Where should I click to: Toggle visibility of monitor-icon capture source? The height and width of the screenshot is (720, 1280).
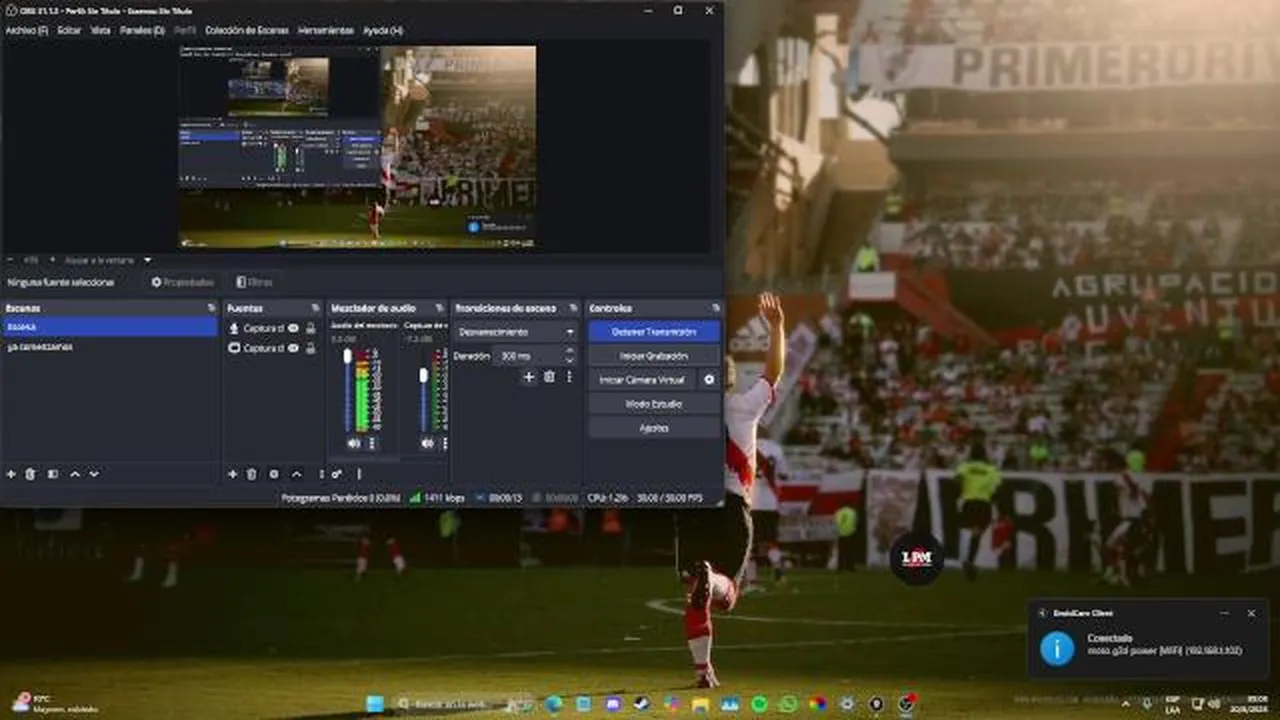293,348
